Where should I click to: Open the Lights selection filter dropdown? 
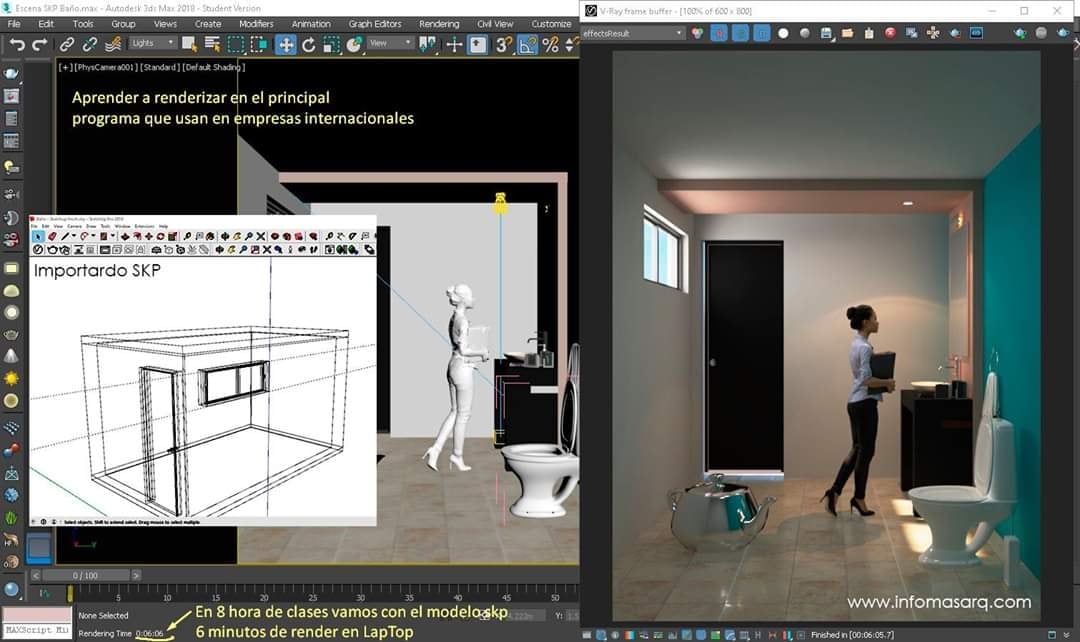tap(152, 43)
